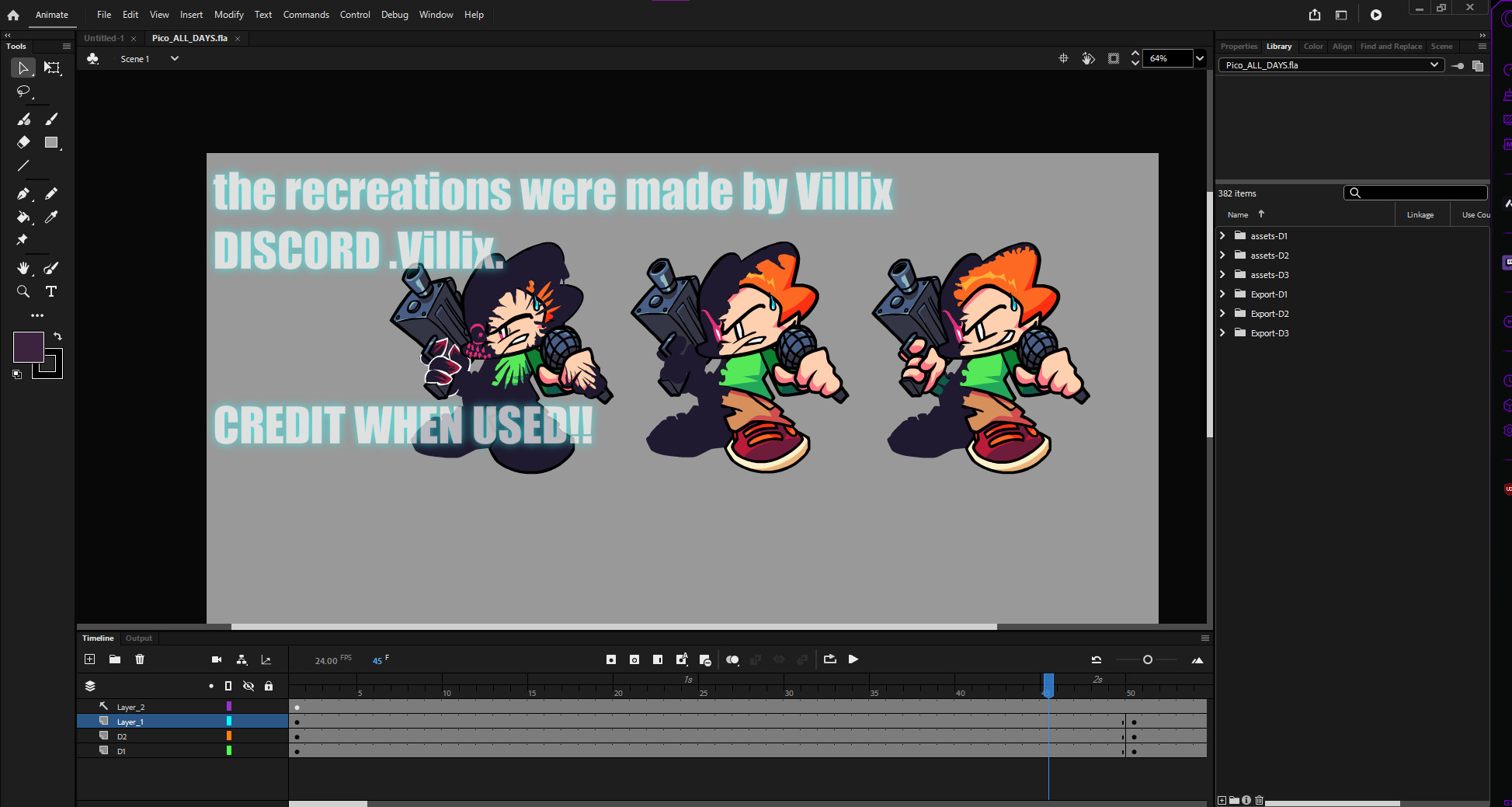Select the Paint Bucket tool
Viewport: 1512px width, 807px height.
point(23,217)
